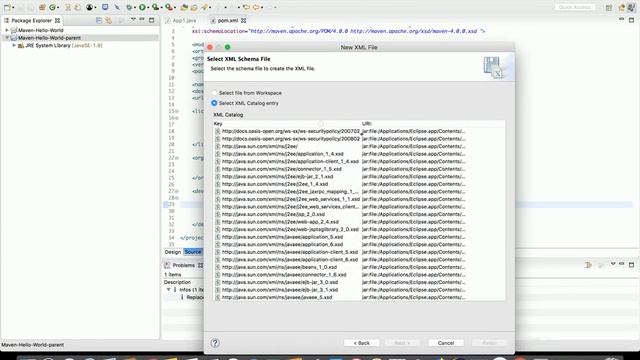
Task: Expand the JRE System Library node
Action: pyautogui.click(x=14, y=45)
